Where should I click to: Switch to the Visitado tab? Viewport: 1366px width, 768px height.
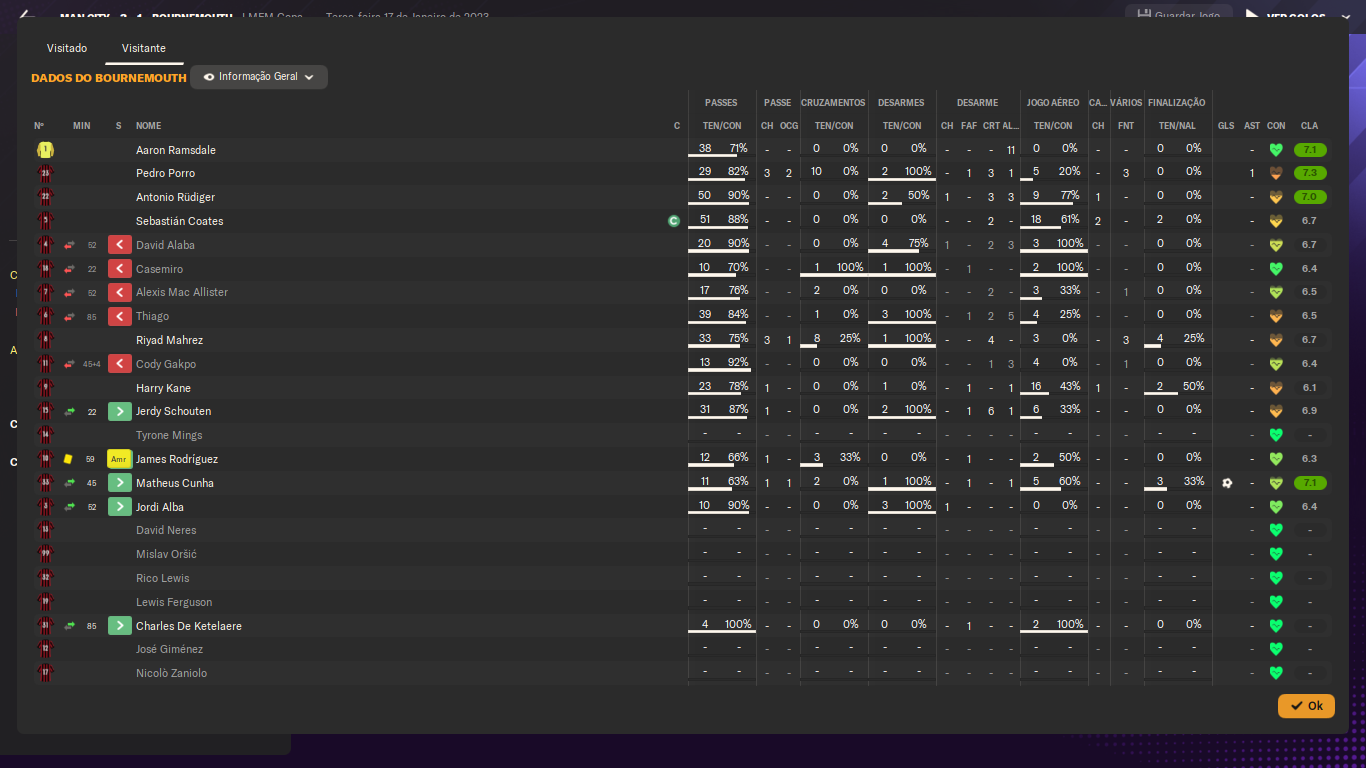point(67,48)
